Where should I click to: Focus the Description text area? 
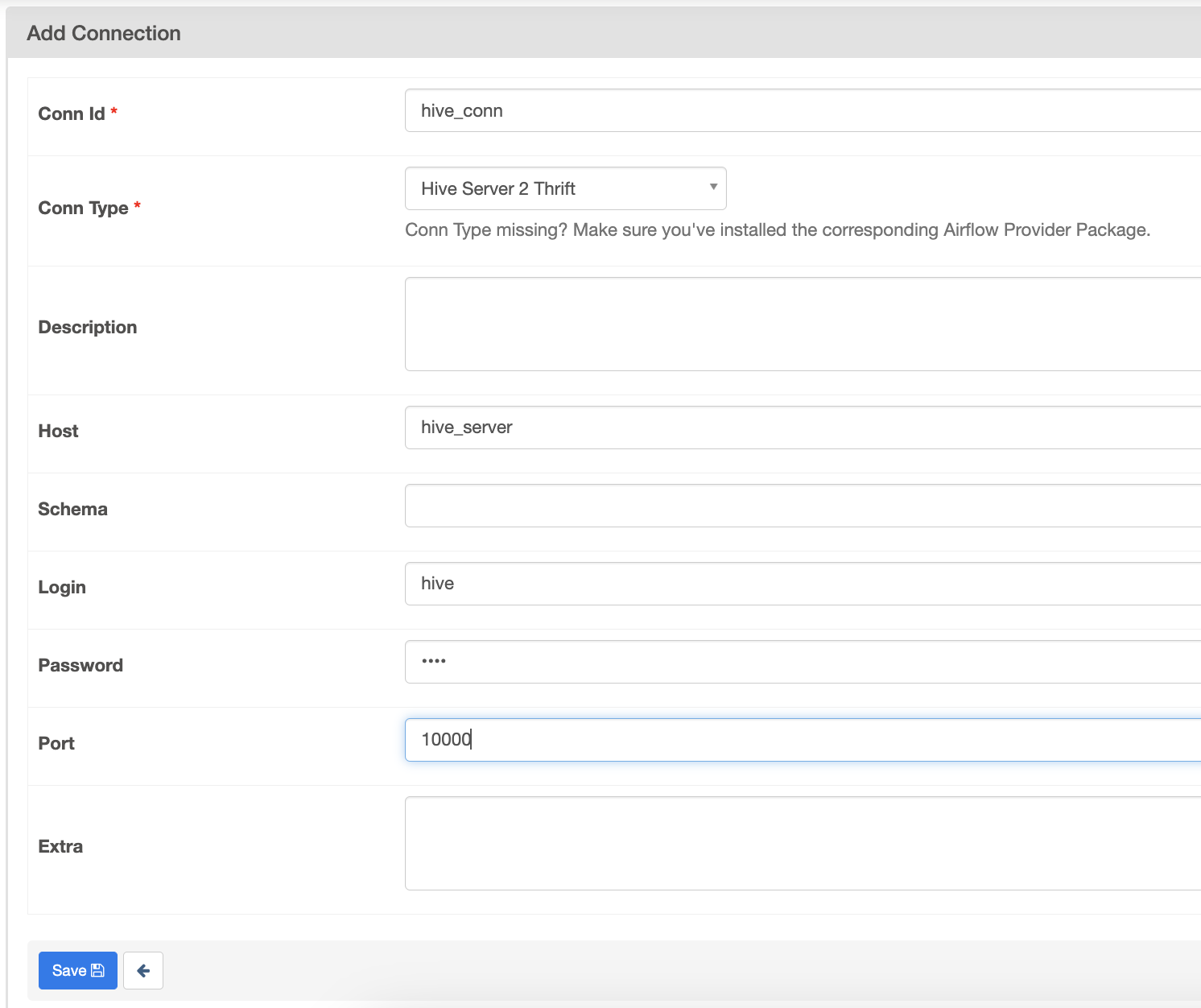(x=803, y=324)
